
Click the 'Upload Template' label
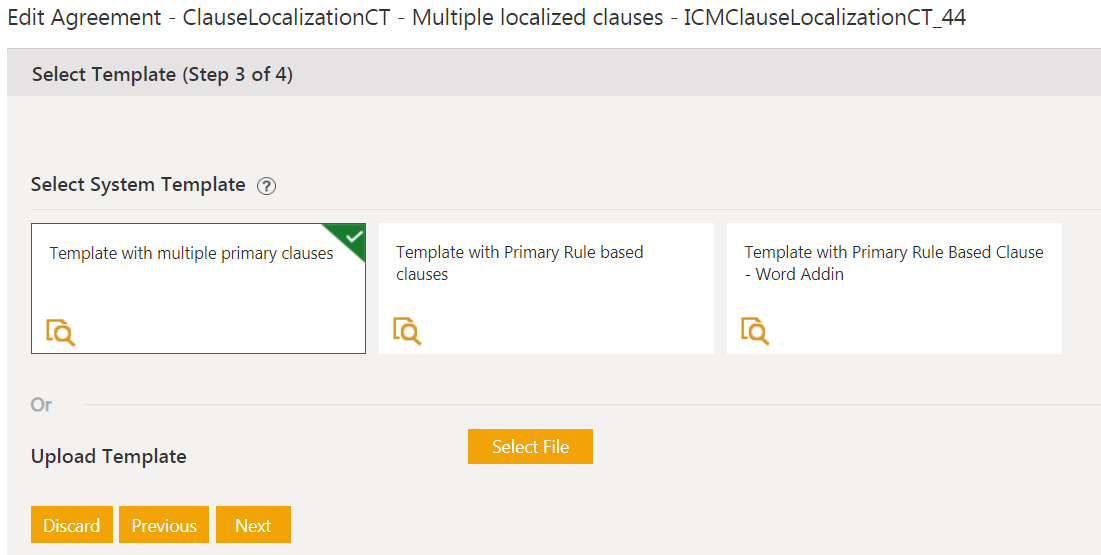pos(108,457)
